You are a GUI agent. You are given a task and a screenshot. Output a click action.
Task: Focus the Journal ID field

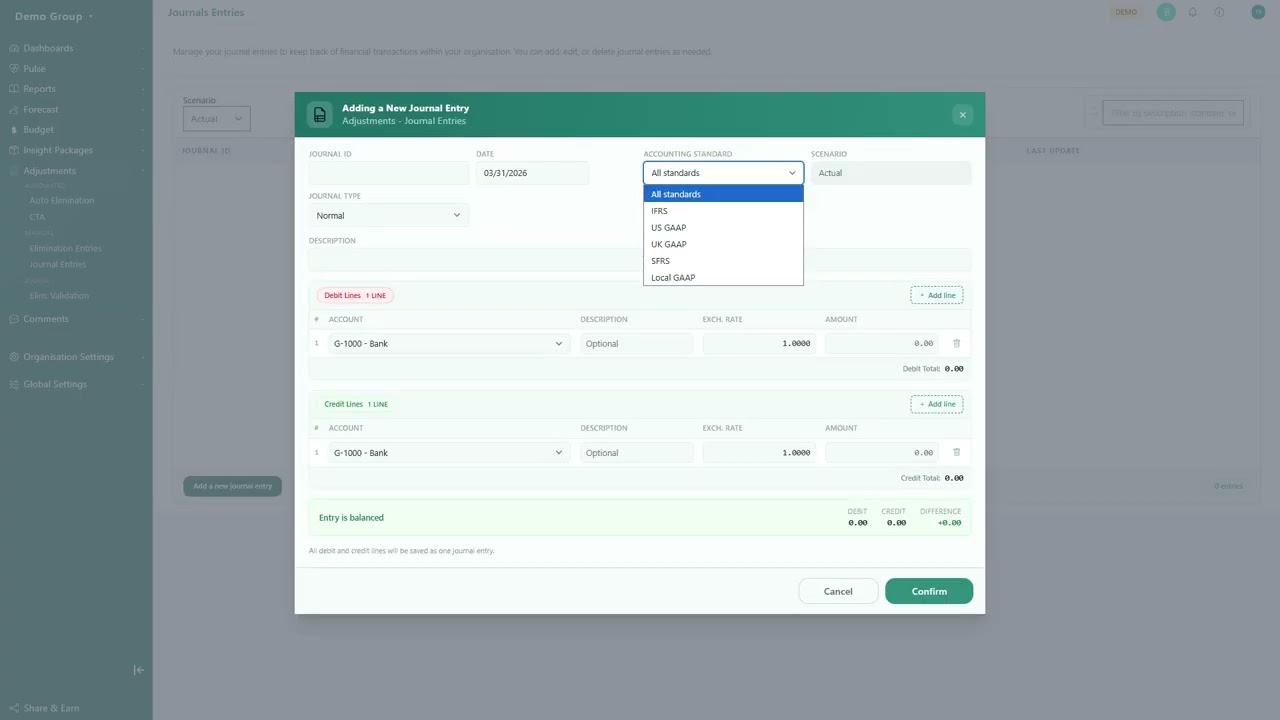(389, 173)
